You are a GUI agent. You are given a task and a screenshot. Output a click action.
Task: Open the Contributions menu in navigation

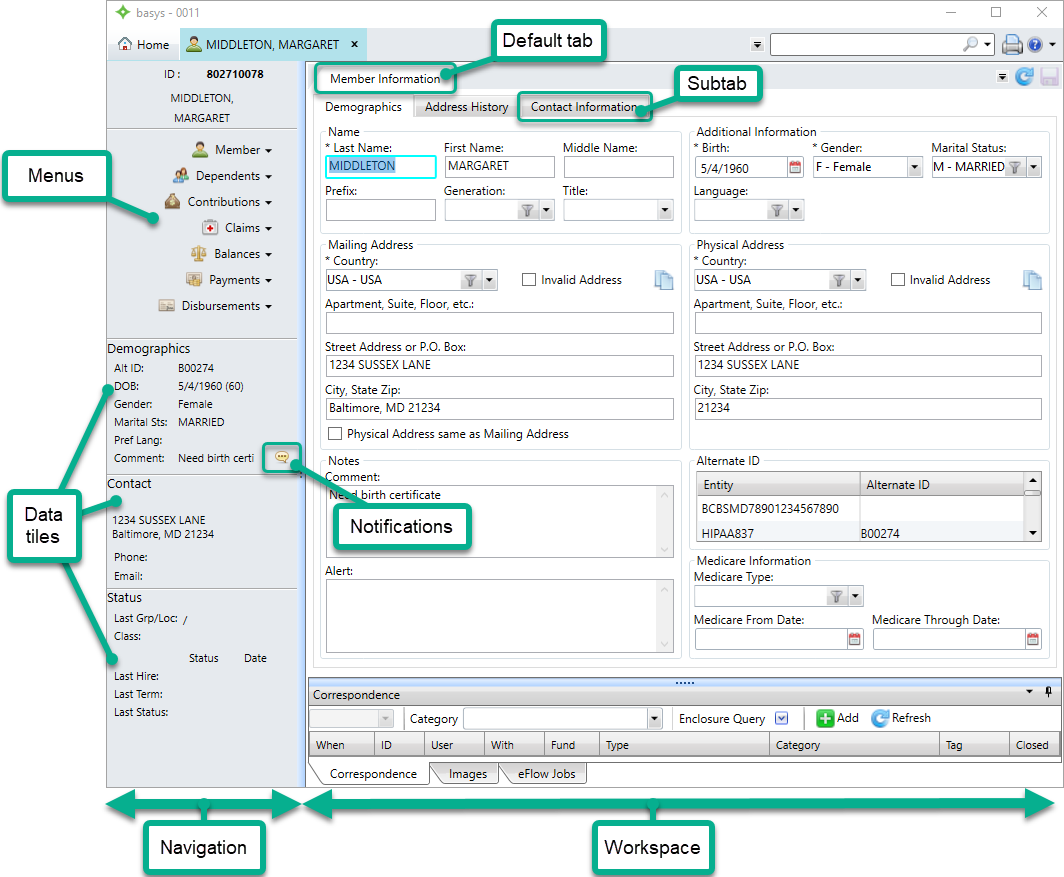(218, 202)
